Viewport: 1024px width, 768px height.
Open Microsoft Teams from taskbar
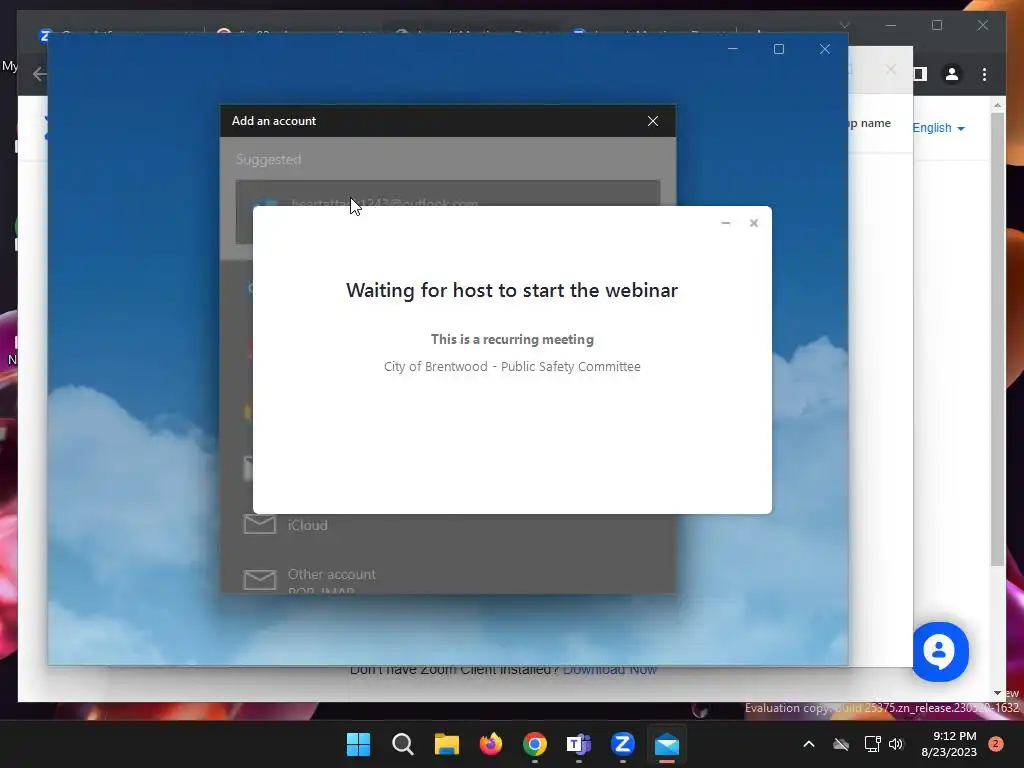(579, 744)
